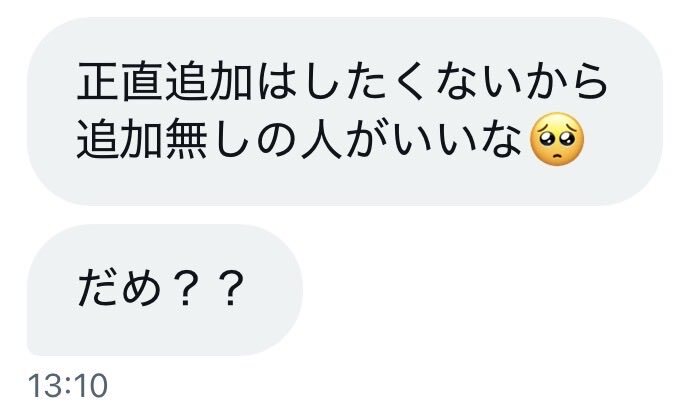The image size is (679, 407).
Task: Click the word だめ in the second bubble
Action: pos(120,287)
